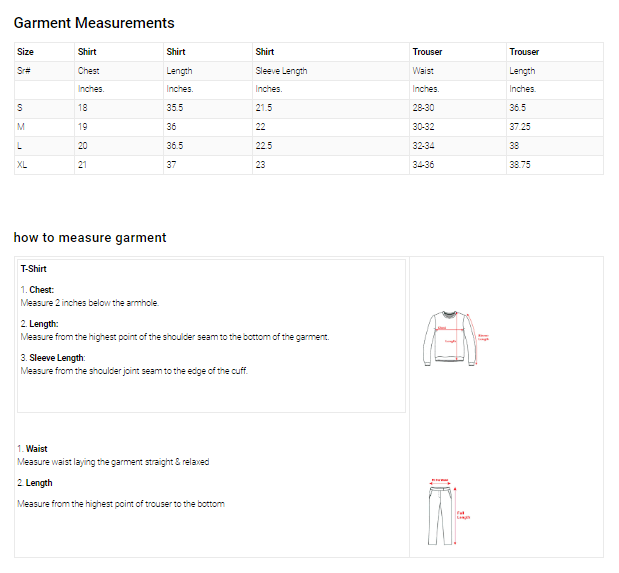Click the 21.5 sleeve length value
The height and width of the screenshot is (573, 619).
click(x=264, y=108)
